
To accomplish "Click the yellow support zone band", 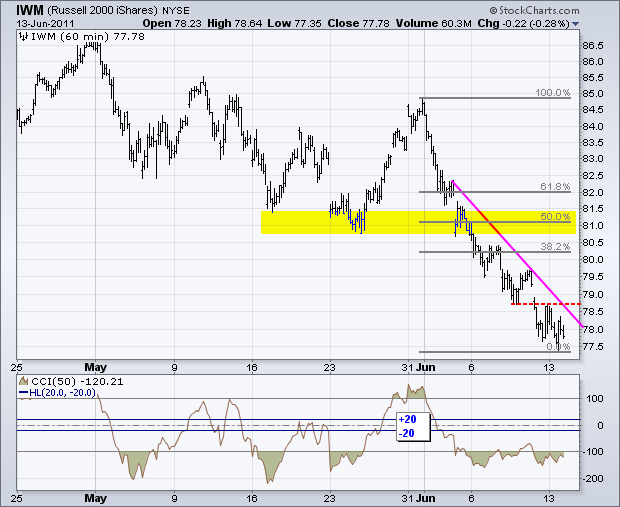I will tap(418, 222).
